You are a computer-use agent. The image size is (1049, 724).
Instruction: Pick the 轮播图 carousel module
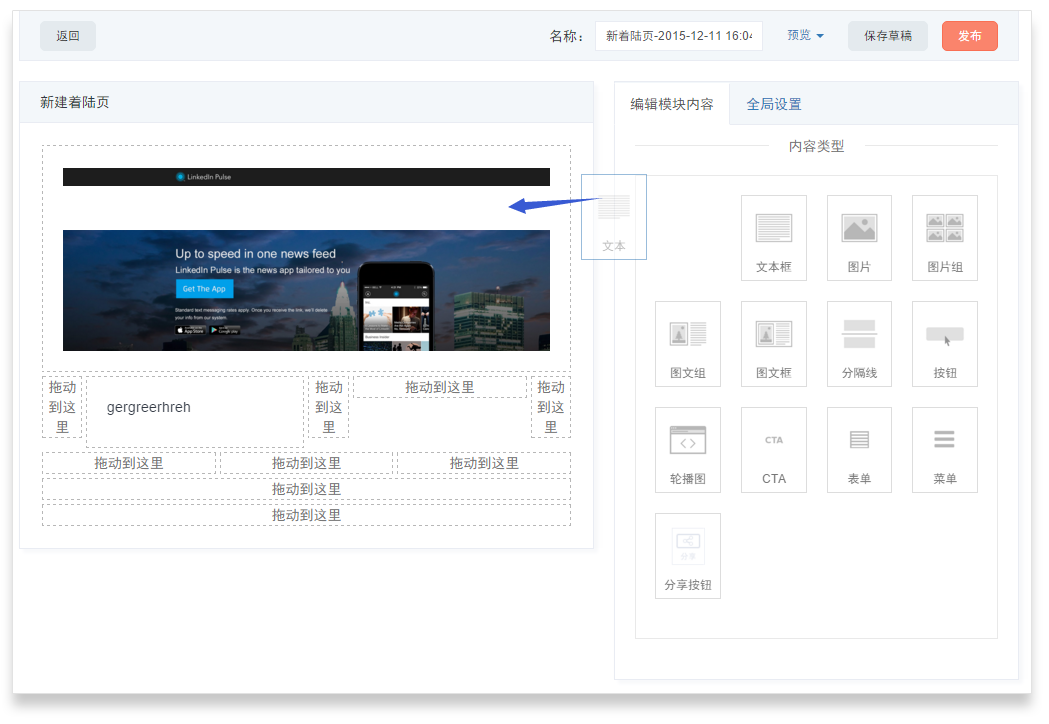pos(687,450)
